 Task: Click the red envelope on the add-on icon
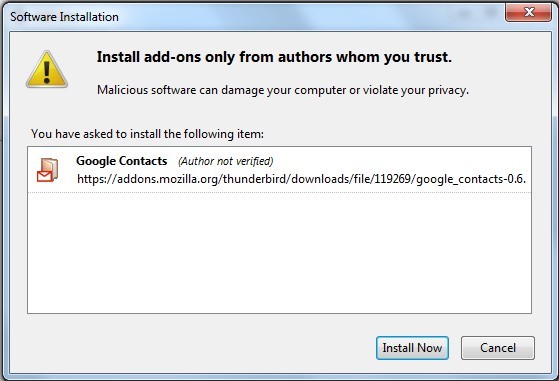pos(45,176)
